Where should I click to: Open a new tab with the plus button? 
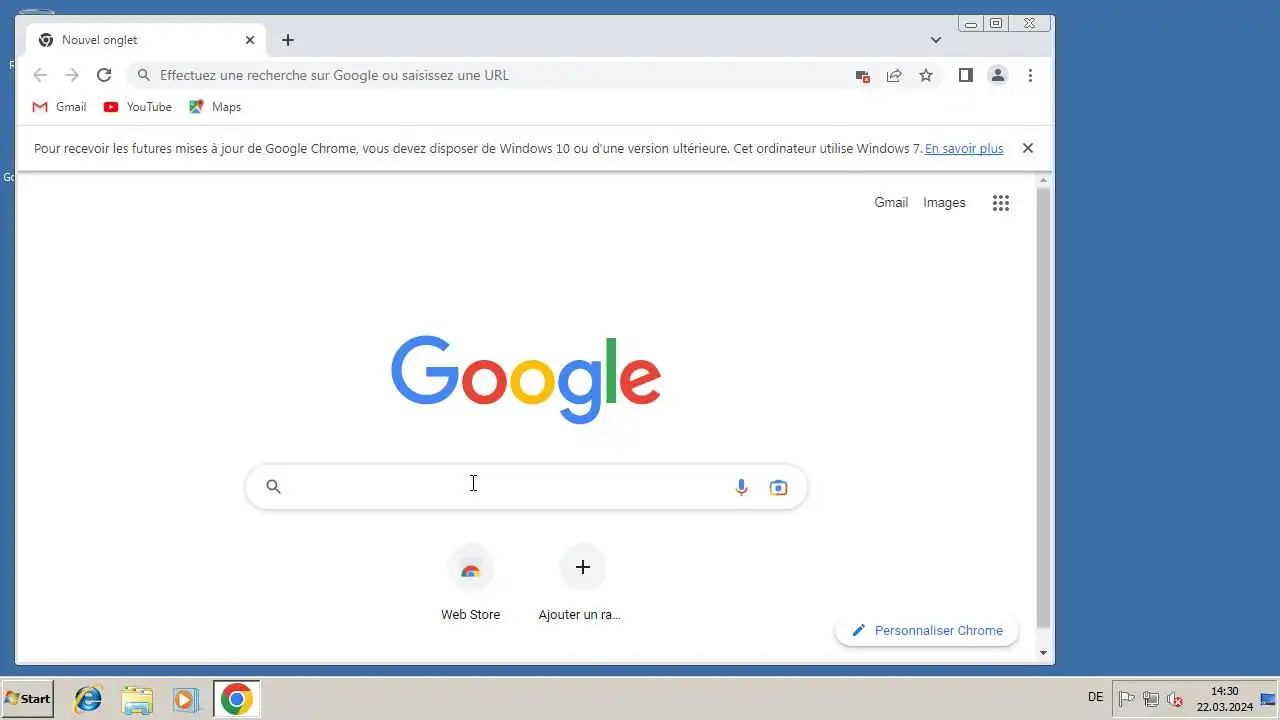point(288,40)
